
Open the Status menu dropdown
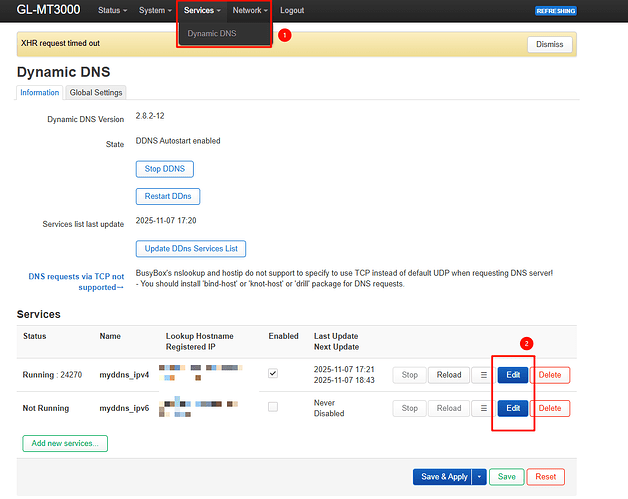pyautogui.click(x=112, y=10)
